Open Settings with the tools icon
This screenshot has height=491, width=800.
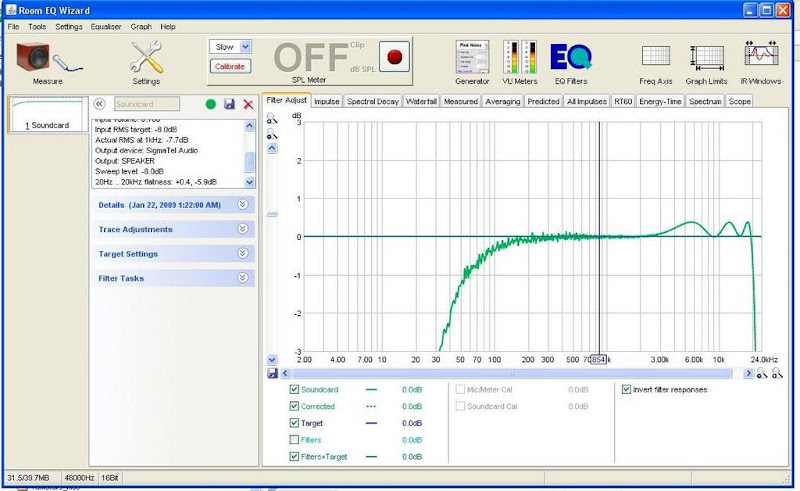click(x=146, y=58)
